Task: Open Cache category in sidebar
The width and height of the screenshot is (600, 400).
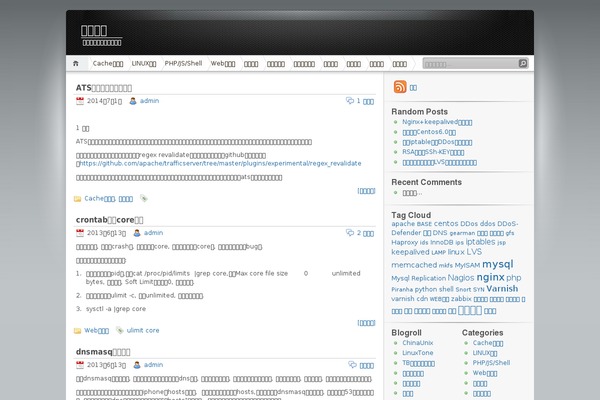Action: [x=488, y=343]
